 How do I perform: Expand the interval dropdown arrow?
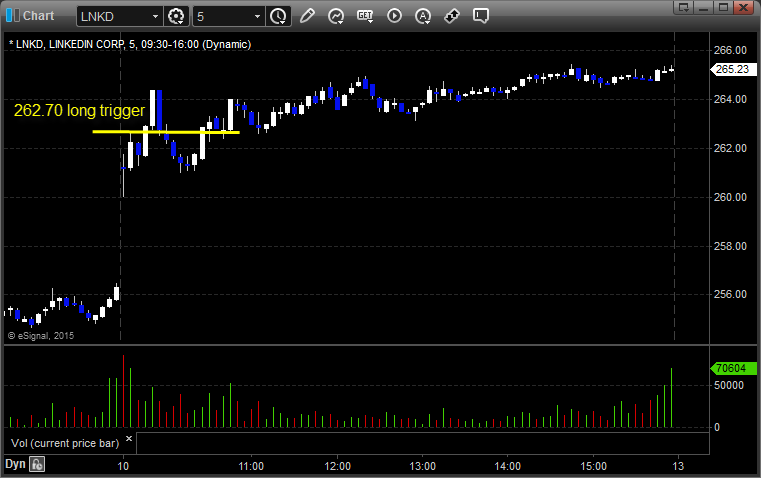click(x=258, y=16)
